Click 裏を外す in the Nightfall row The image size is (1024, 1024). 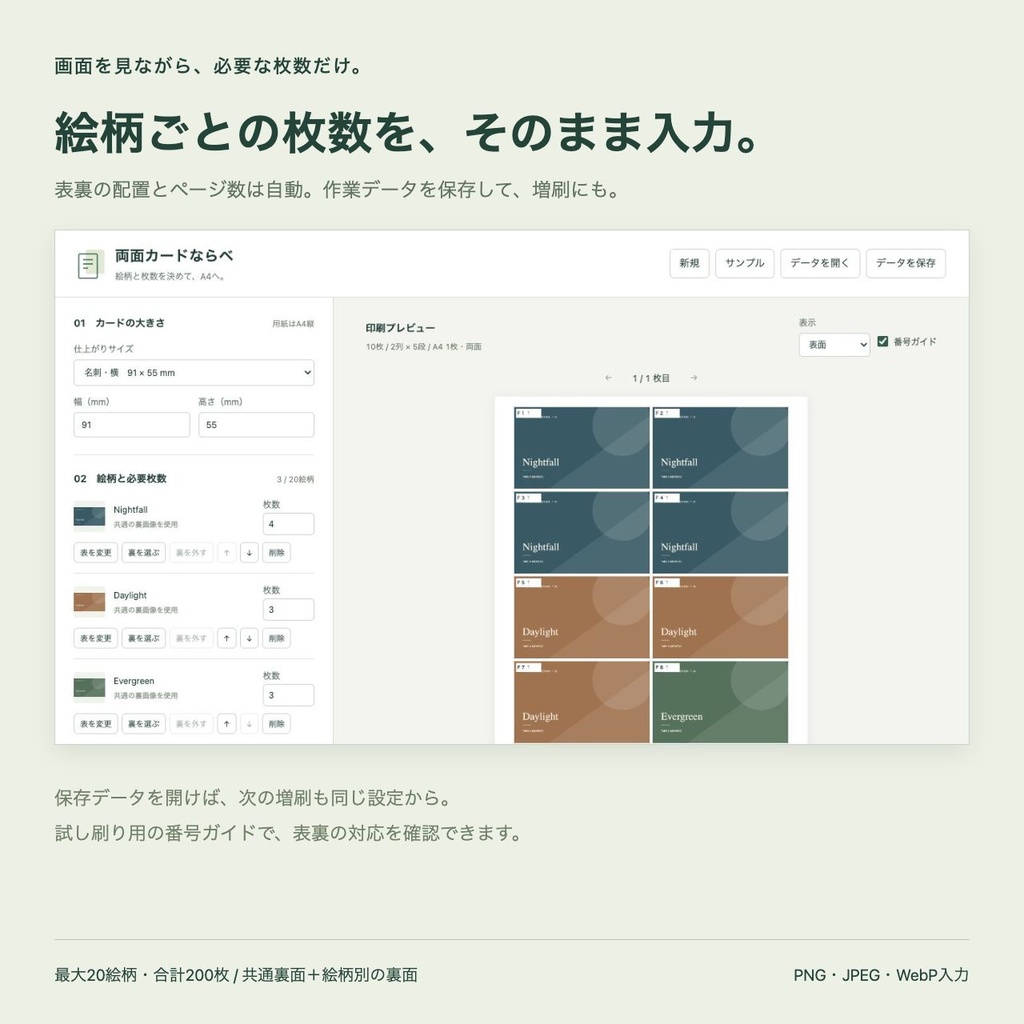pos(191,552)
